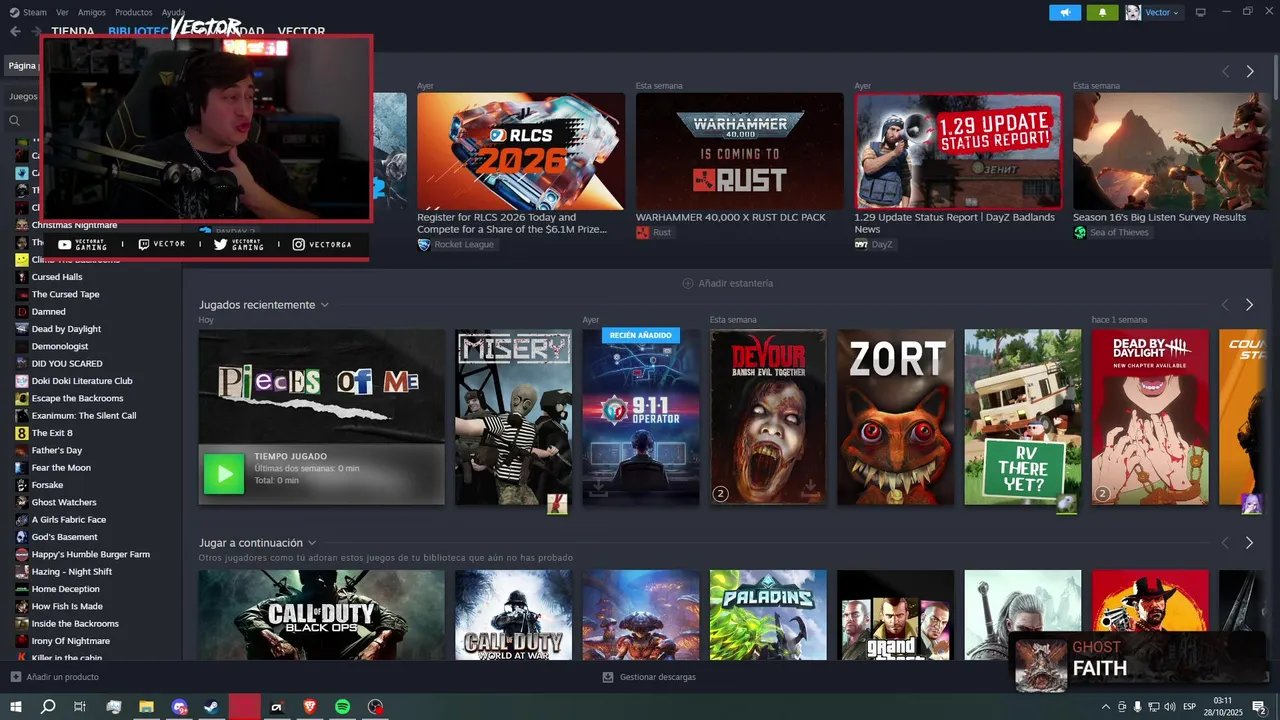The height and width of the screenshot is (720, 1280).
Task: Select DID YOU SCARED in library
Action: click(67, 363)
